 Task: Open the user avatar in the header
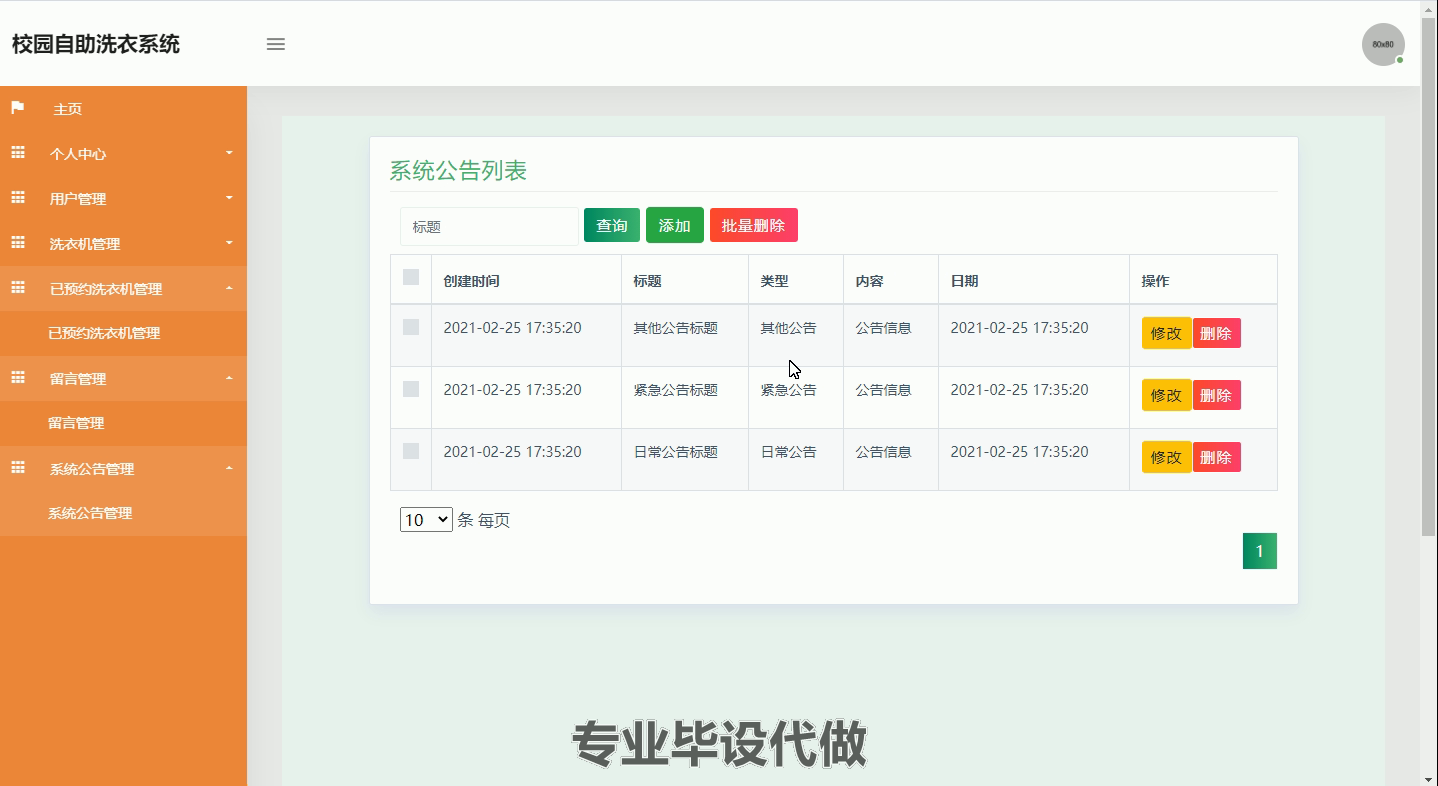tap(1383, 44)
